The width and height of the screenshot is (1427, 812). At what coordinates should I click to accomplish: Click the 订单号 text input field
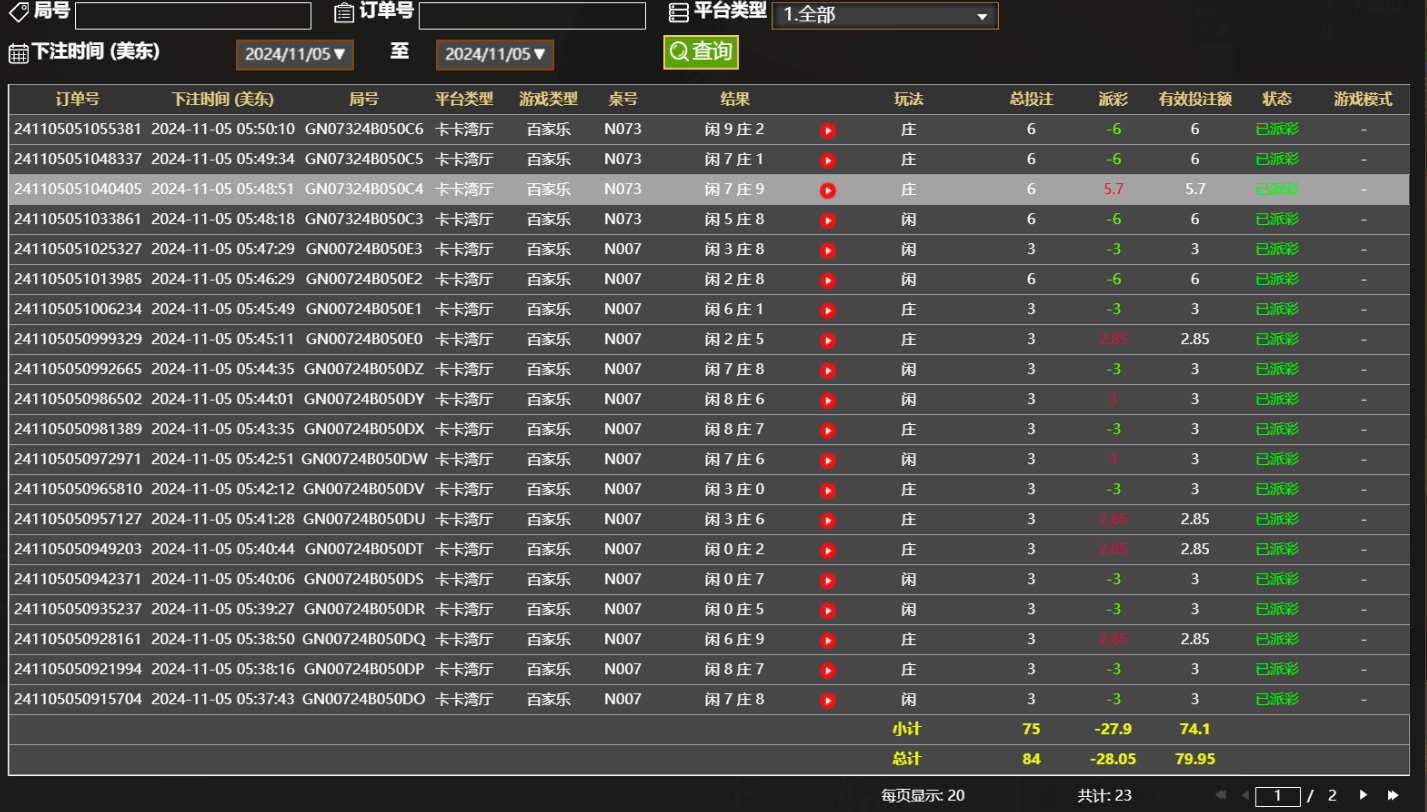click(533, 16)
